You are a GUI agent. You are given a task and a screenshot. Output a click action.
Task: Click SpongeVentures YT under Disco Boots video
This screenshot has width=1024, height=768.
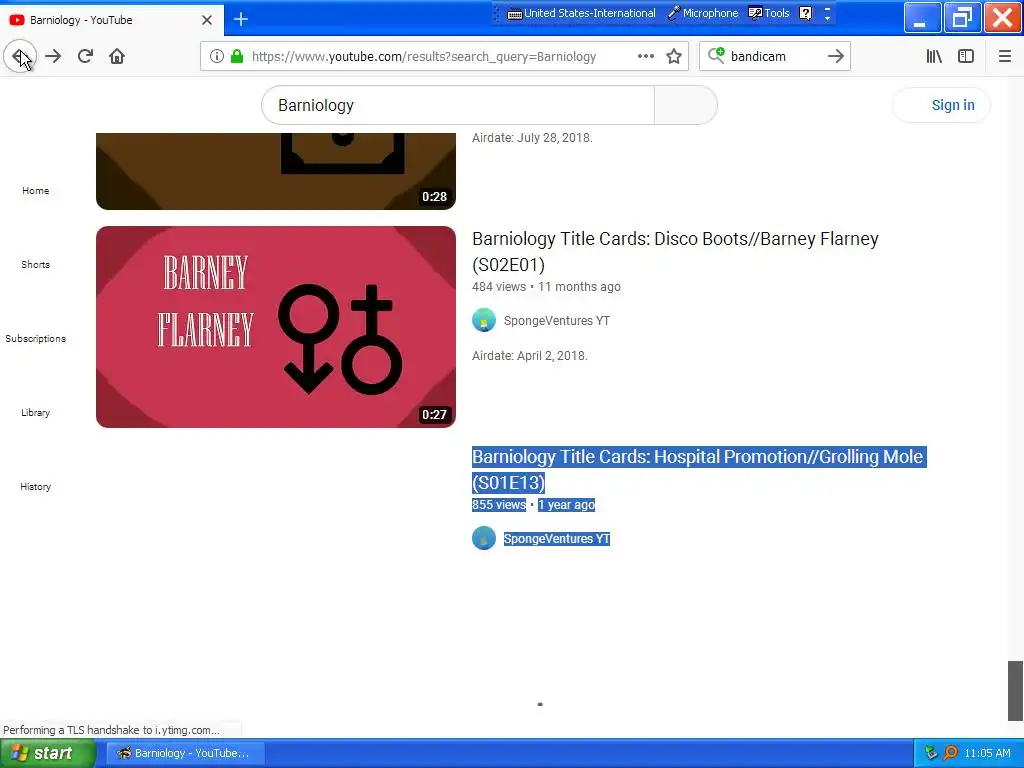click(x=556, y=321)
